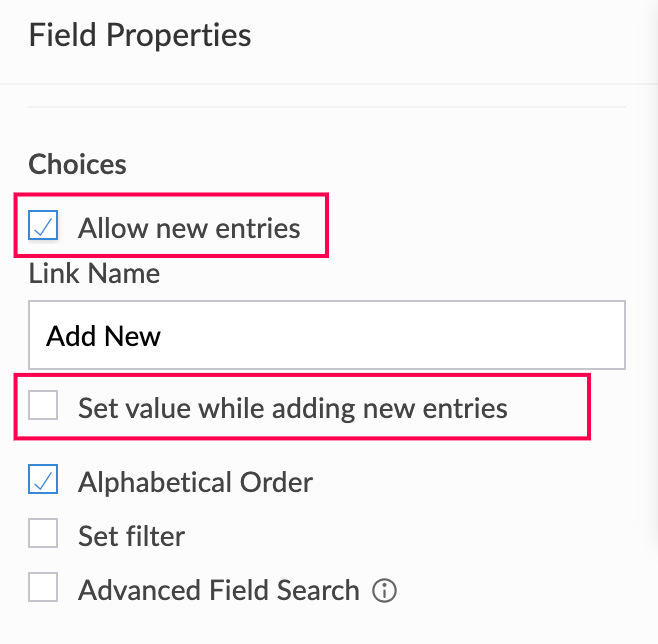Image resolution: width=658 pixels, height=644 pixels.
Task: Click the 'Allow new entries' label text
Action: (189, 228)
